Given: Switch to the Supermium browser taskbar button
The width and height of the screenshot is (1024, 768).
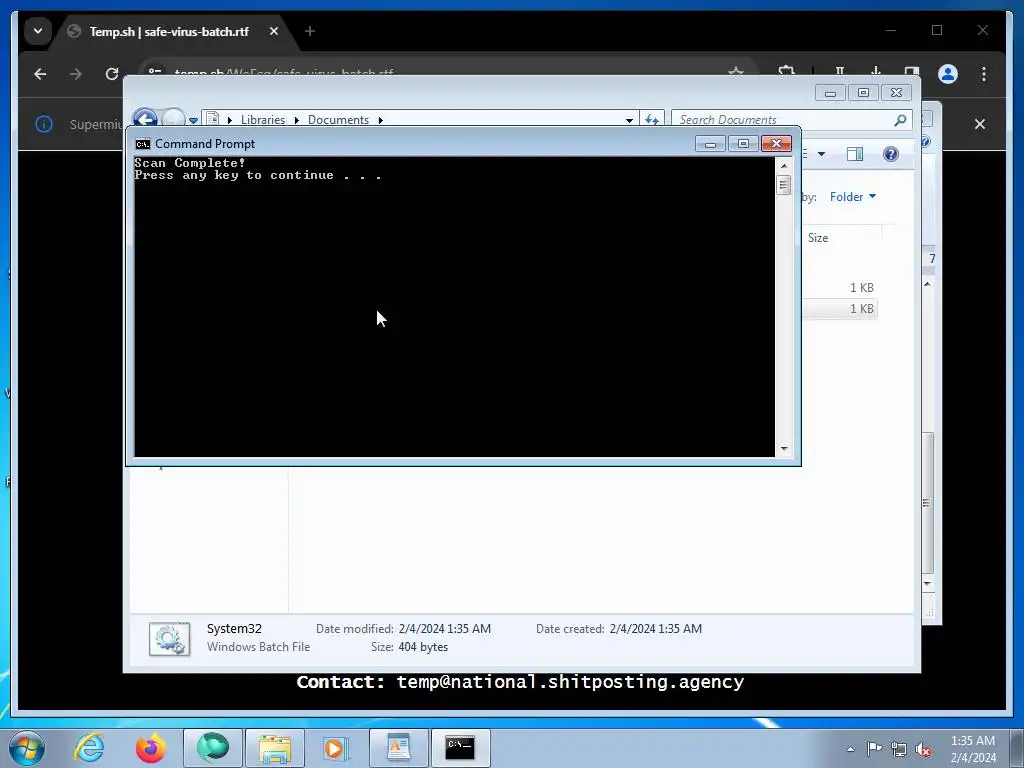Looking at the screenshot, I should coord(213,747).
